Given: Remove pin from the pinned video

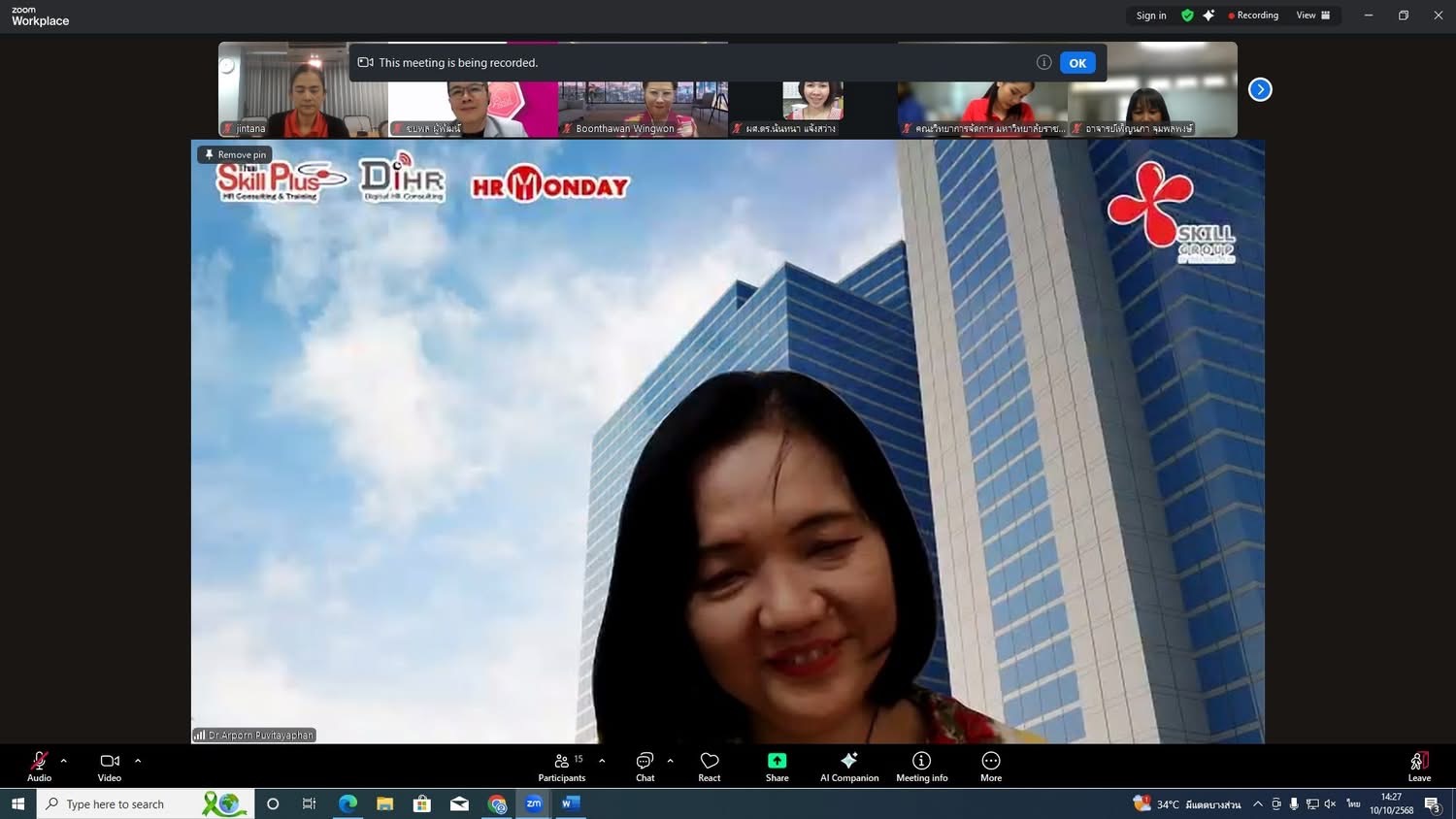Looking at the screenshot, I should [235, 154].
